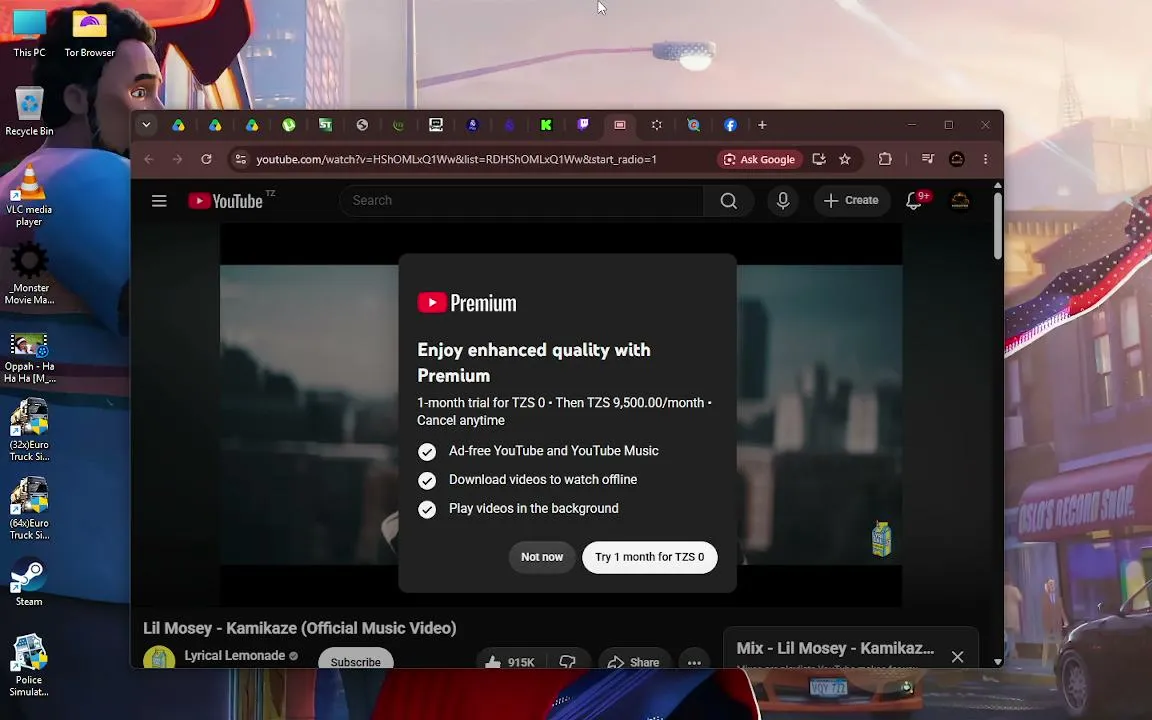Click the page vertical scrollbar thumb
Screen dimensions: 1152x720
point(998,225)
